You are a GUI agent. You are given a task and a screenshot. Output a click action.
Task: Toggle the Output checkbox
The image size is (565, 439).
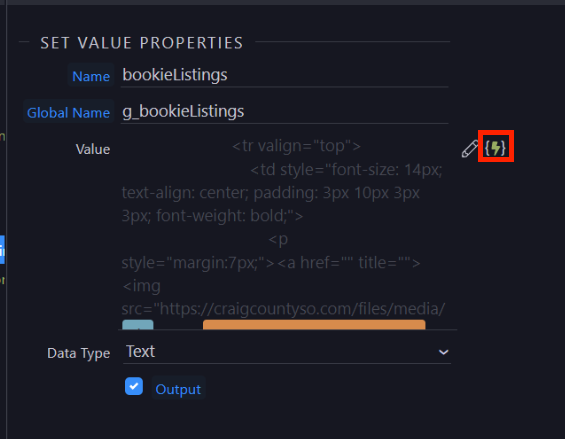tap(134, 386)
